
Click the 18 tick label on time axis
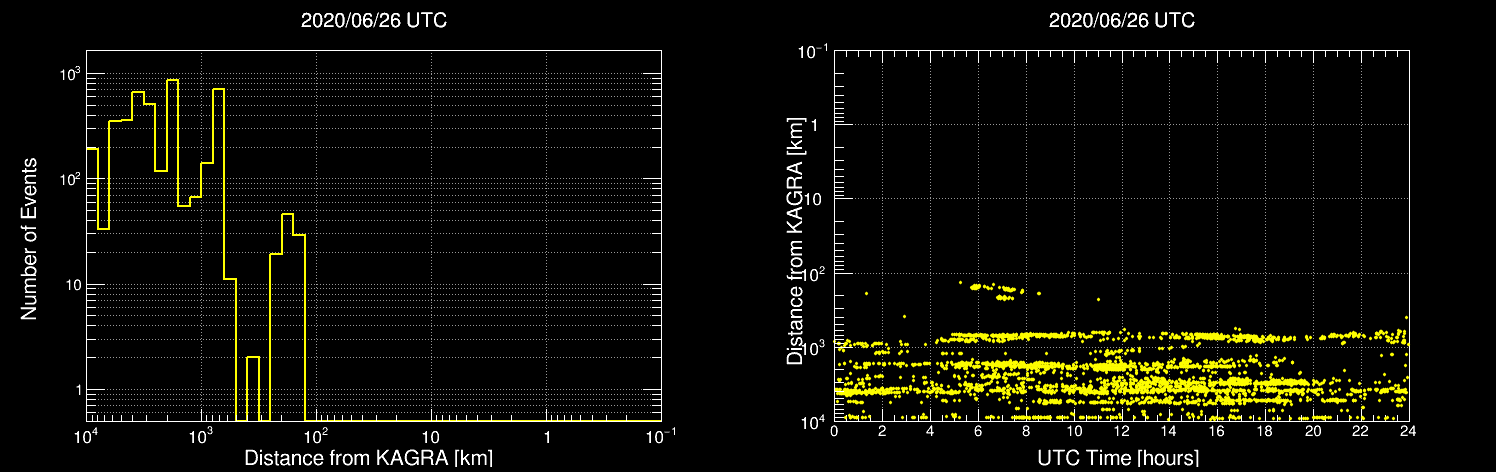coord(1264,430)
